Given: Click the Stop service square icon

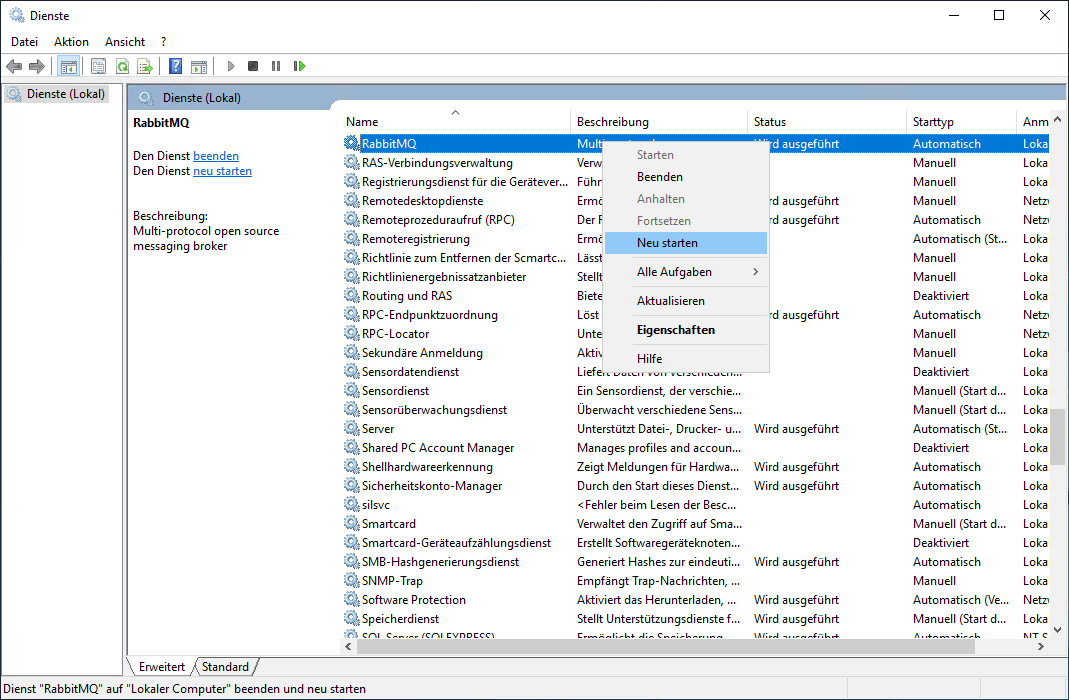Looking at the screenshot, I should click(253, 66).
